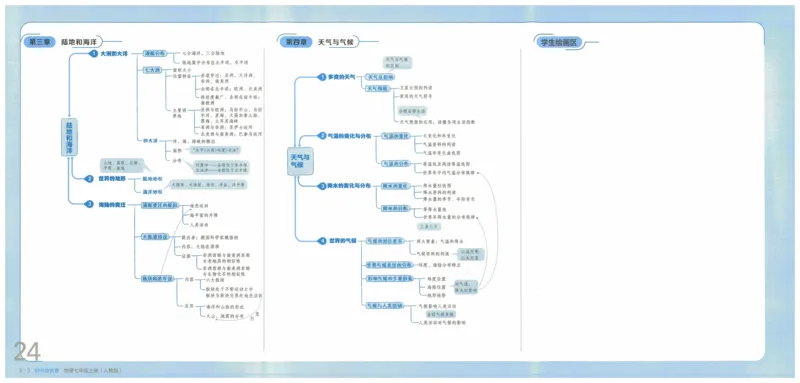This screenshot has height=383, width=800.
Task: Click the numbered circle 3 beside 降水的变化与分布
Action: (322, 186)
